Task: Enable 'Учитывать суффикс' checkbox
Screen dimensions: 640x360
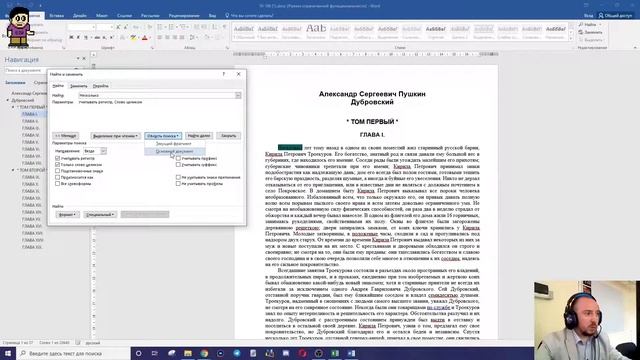Action: coord(178,164)
